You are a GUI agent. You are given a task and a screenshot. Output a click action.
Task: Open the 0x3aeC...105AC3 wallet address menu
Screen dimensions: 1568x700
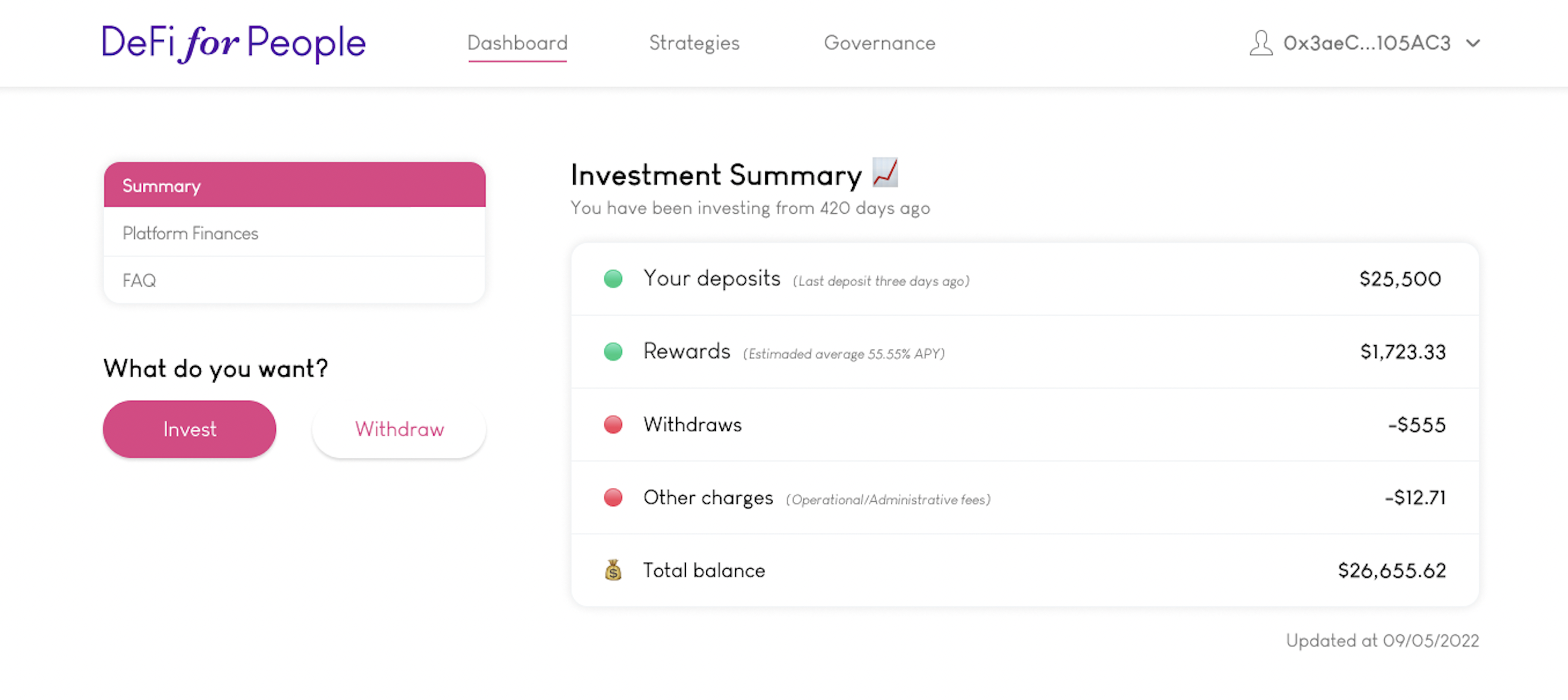tap(1367, 43)
